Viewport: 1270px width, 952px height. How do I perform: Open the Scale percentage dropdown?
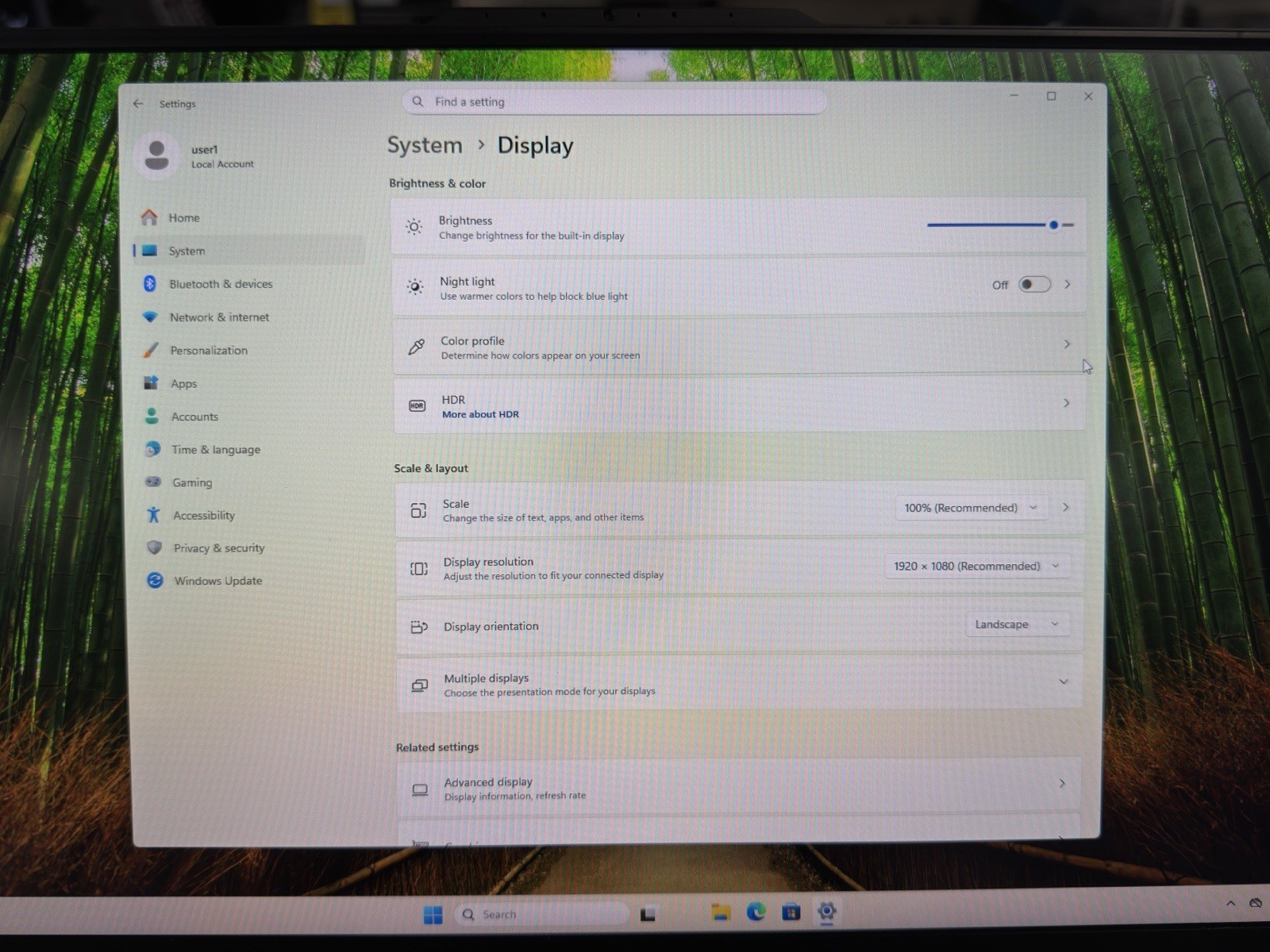click(x=971, y=508)
